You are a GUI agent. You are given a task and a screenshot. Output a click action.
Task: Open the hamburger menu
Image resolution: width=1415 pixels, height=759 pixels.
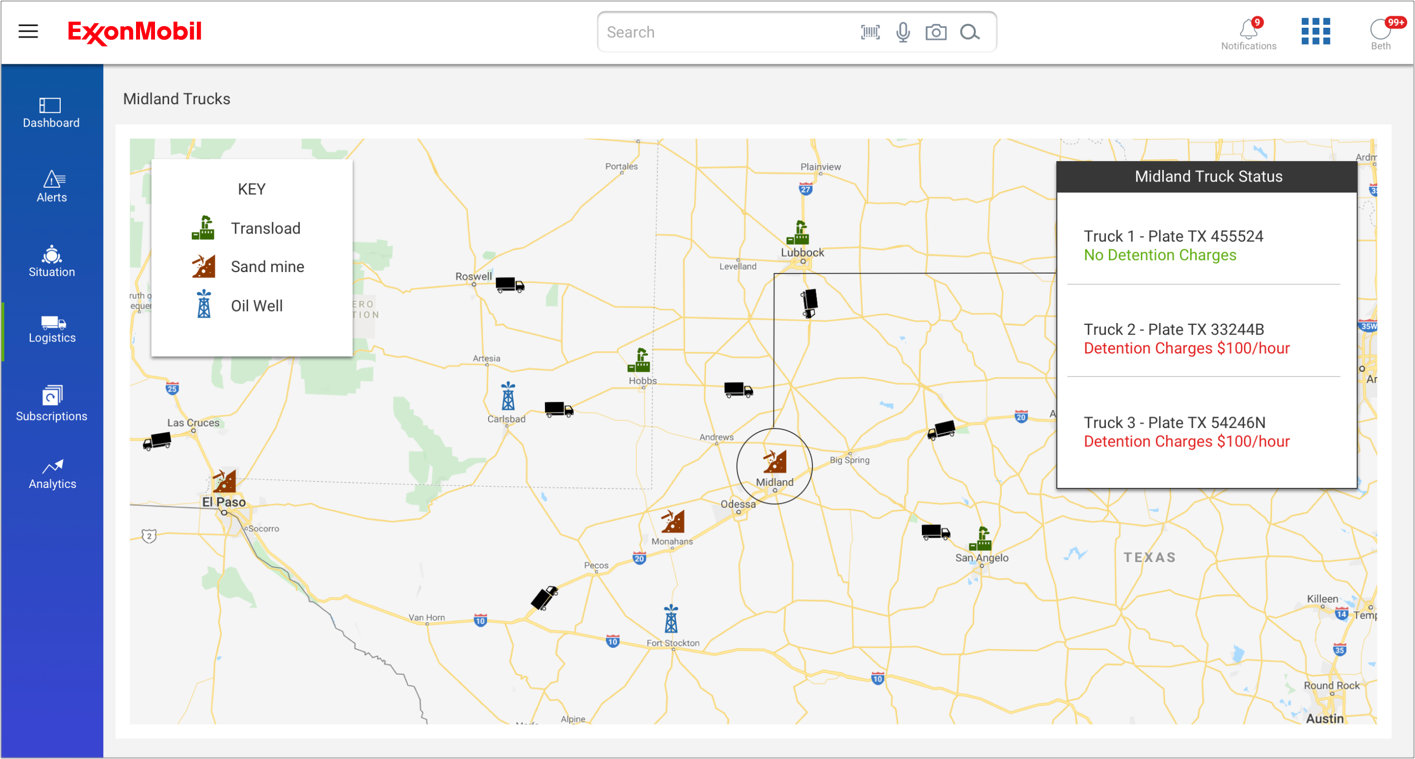(x=28, y=32)
